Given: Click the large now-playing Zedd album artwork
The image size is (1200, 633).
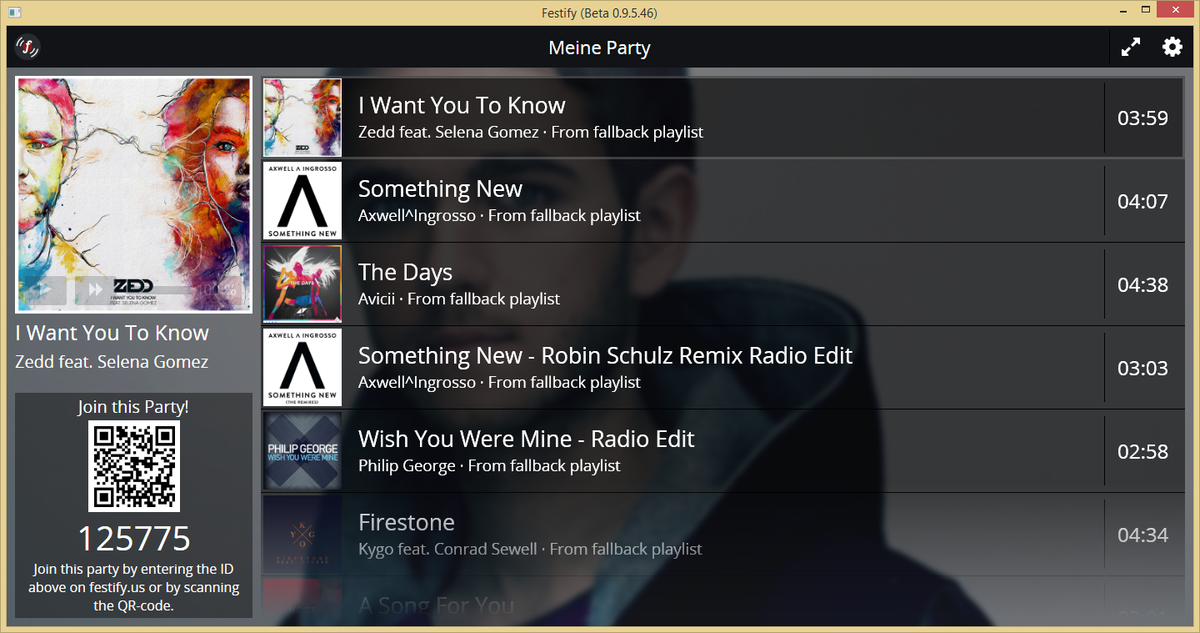Looking at the screenshot, I should [x=133, y=195].
